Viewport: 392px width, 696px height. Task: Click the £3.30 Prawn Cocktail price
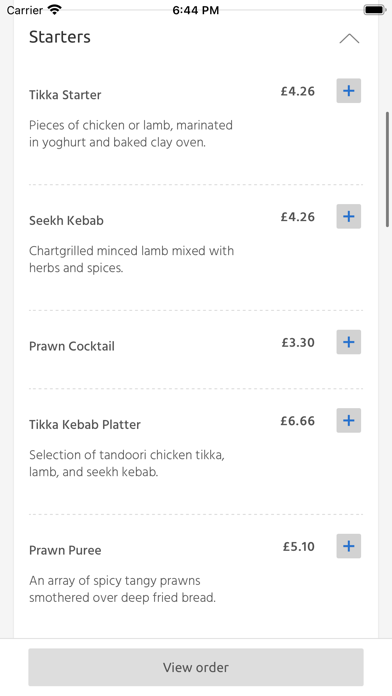click(x=298, y=343)
